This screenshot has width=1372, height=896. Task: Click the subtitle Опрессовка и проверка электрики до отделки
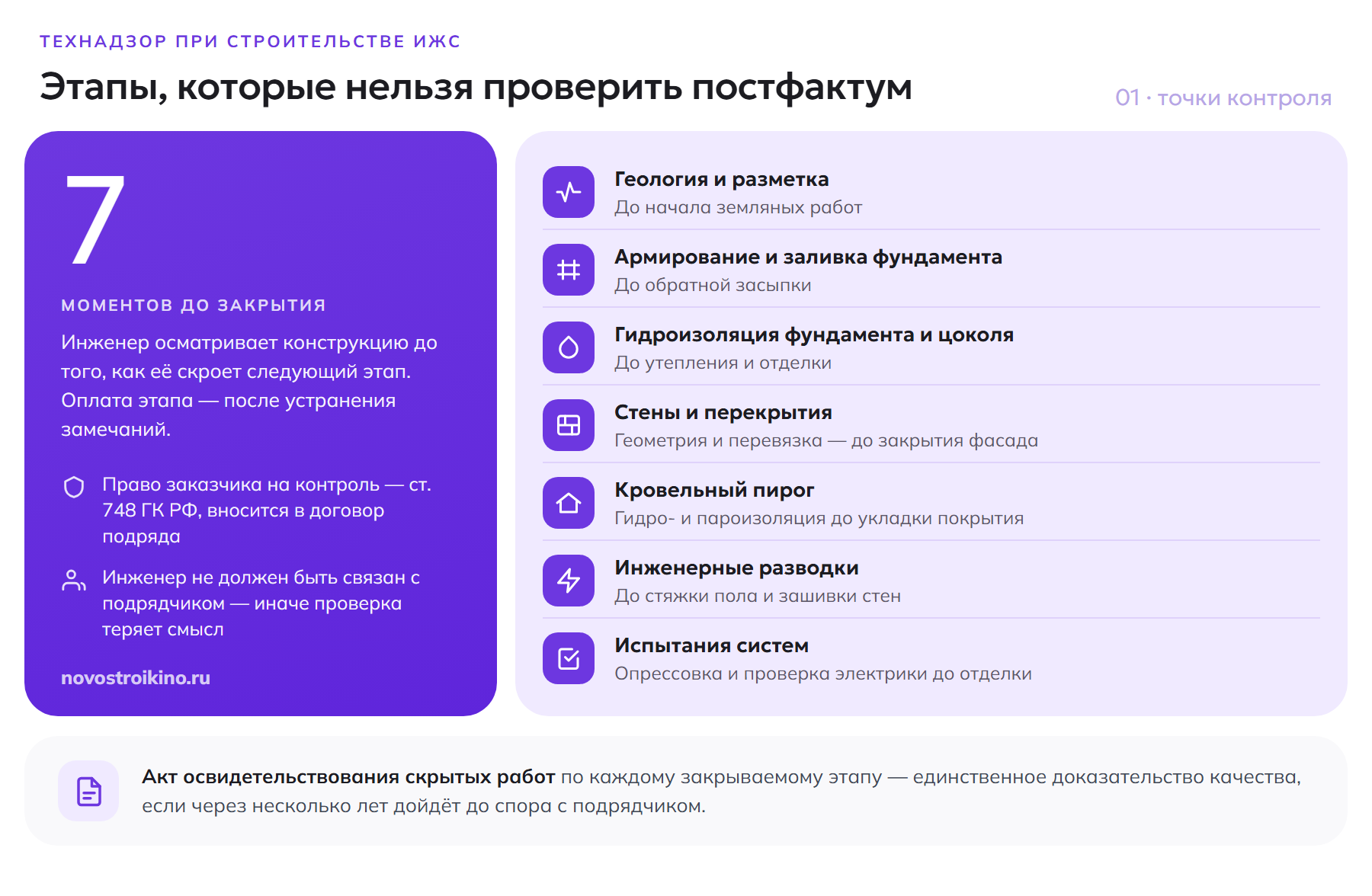click(823, 674)
